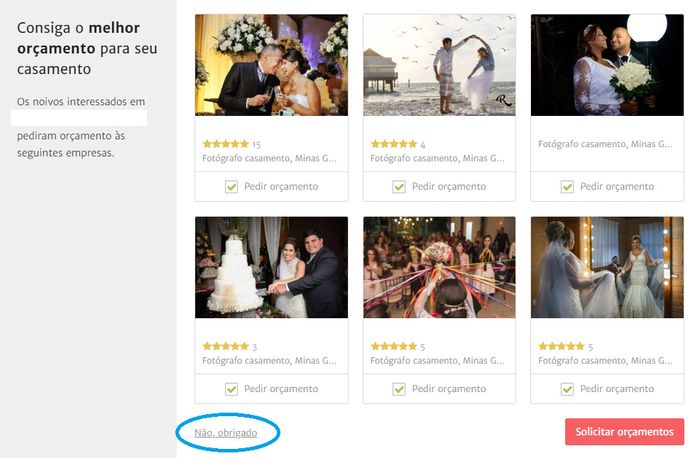Open the couple cutting cake photo
This screenshot has width=700, height=458.
(271, 267)
